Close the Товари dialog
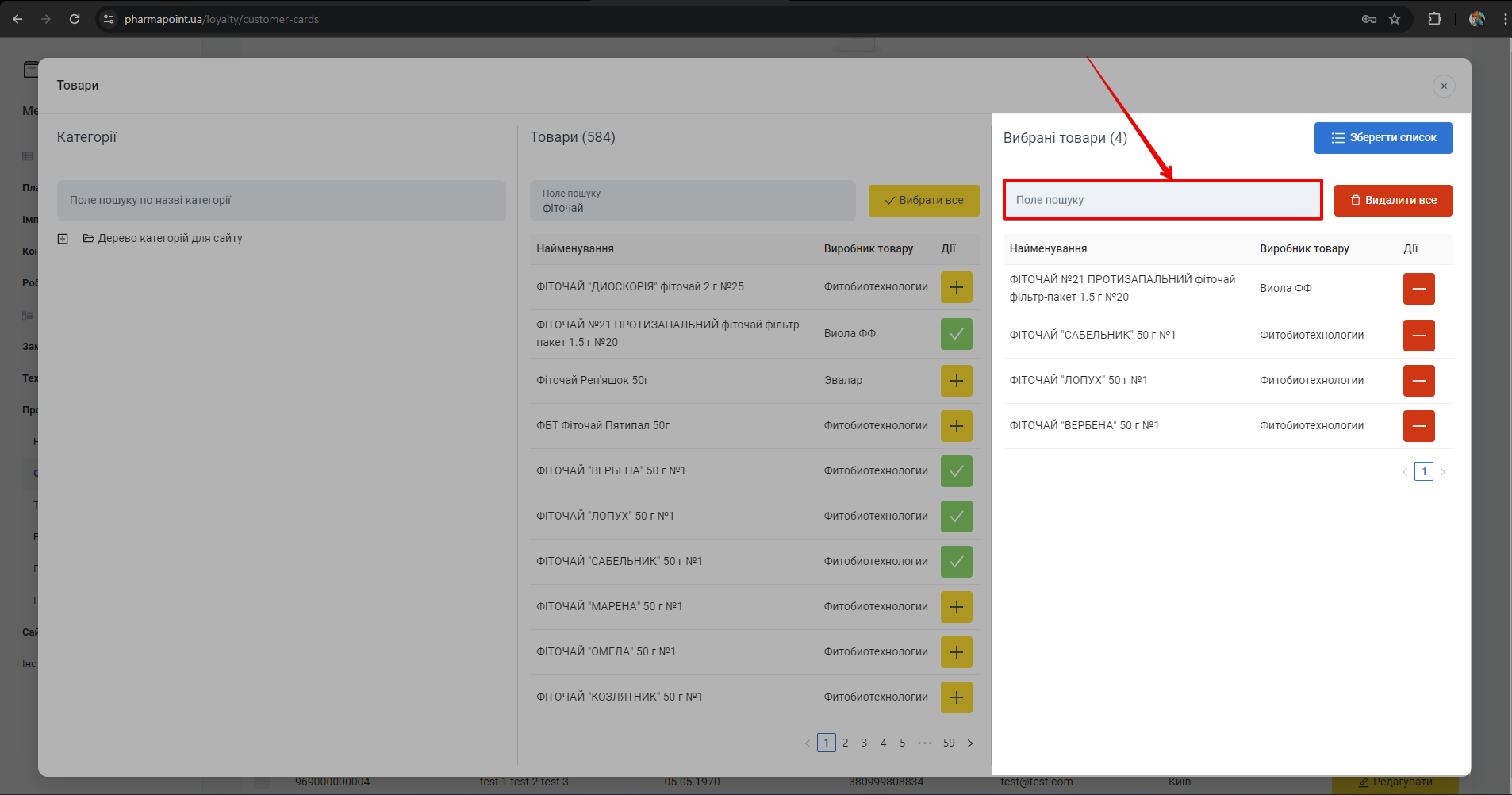This screenshot has width=1512, height=795. pos(1444,86)
